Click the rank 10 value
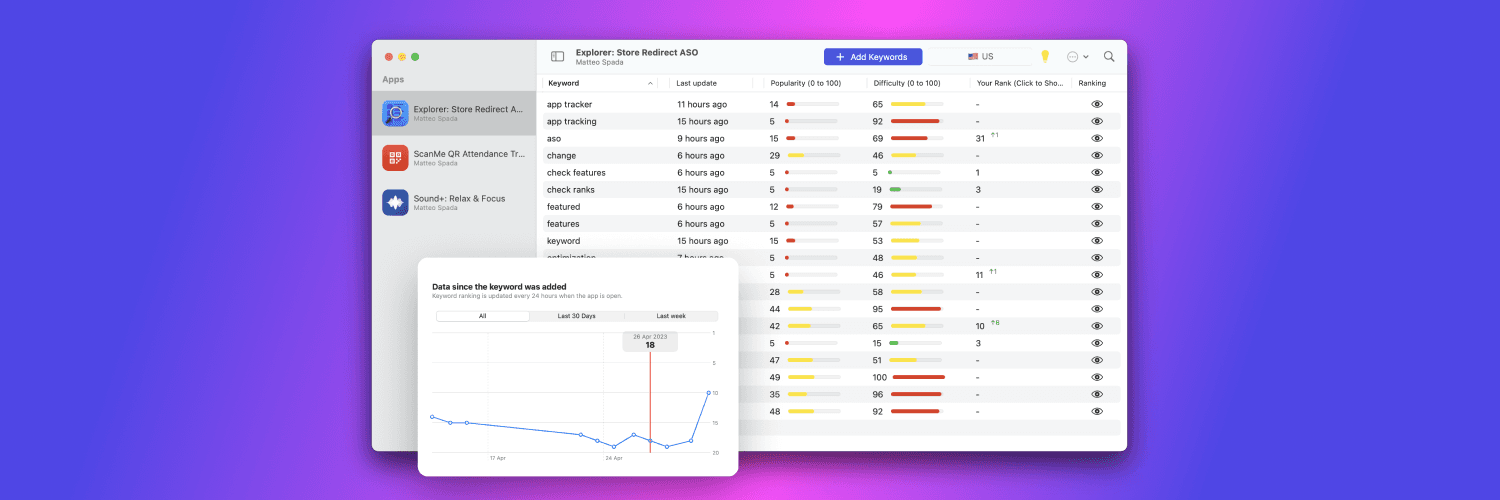1500x500 pixels. click(x=980, y=326)
